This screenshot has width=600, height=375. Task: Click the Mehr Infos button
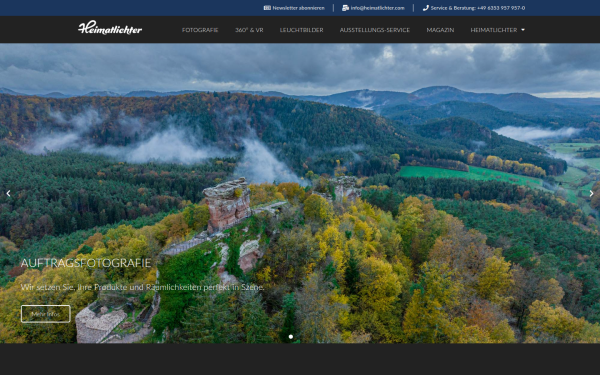coord(46,314)
